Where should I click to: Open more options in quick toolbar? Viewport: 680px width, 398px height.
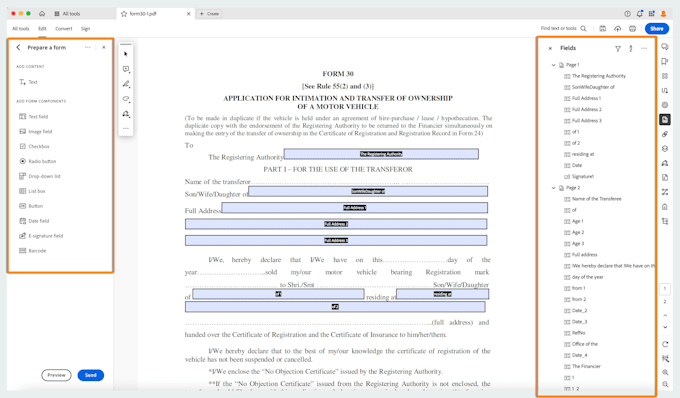pos(126,128)
